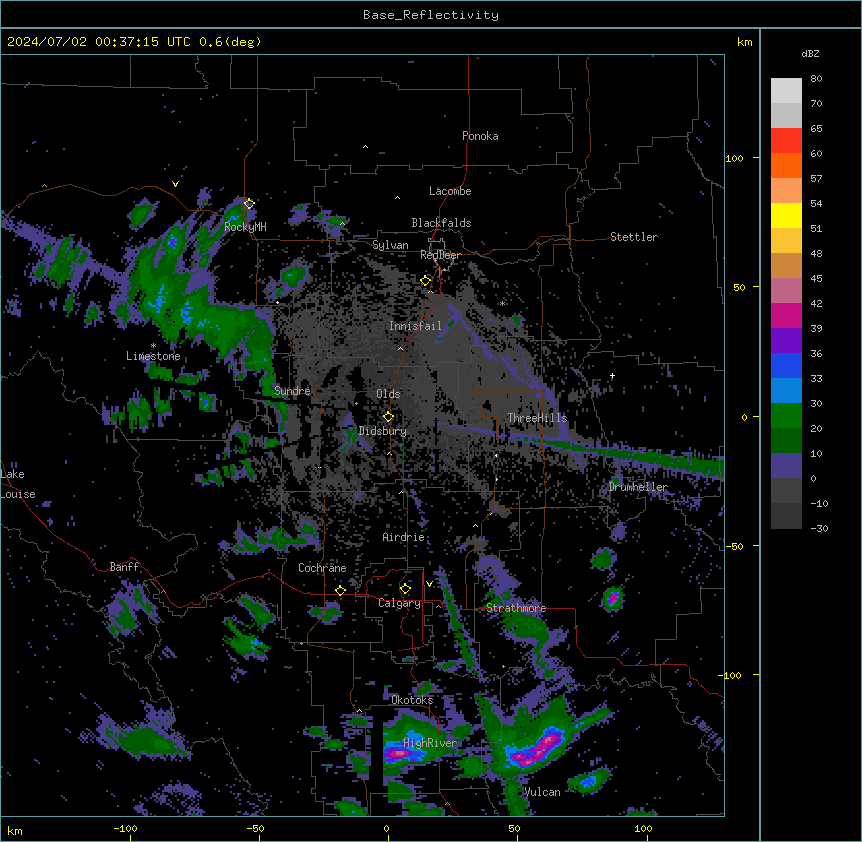Click the Lacombe town label

click(450, 191)
